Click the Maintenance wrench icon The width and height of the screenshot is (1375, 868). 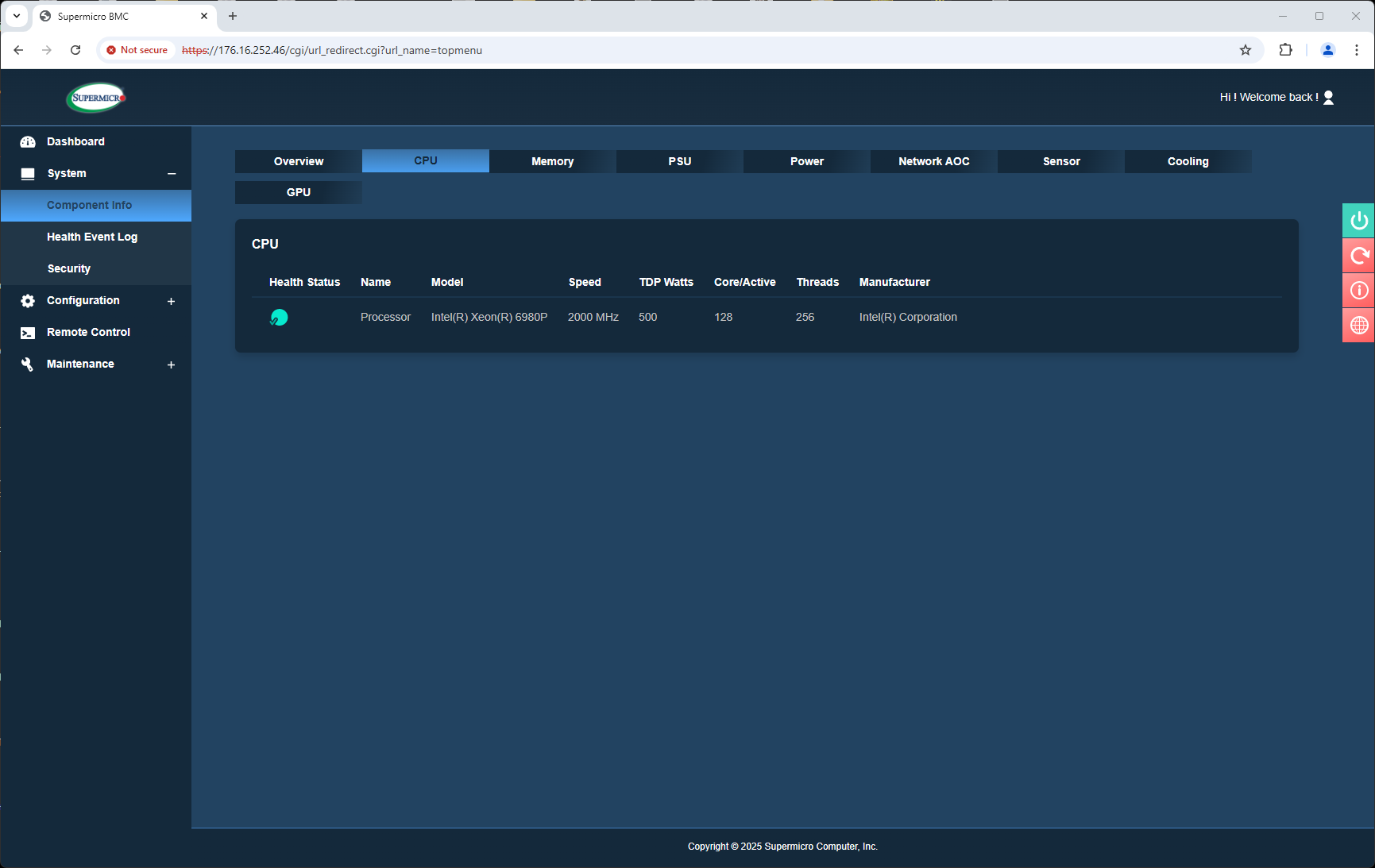28,364
